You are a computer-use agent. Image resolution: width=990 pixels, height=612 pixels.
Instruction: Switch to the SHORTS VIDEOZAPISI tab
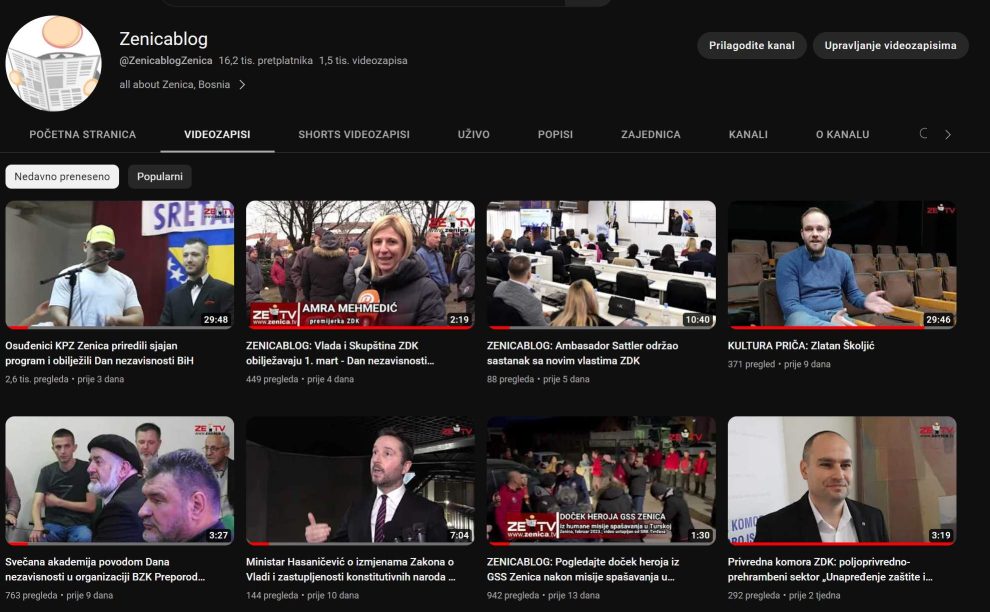click(354, 134)
